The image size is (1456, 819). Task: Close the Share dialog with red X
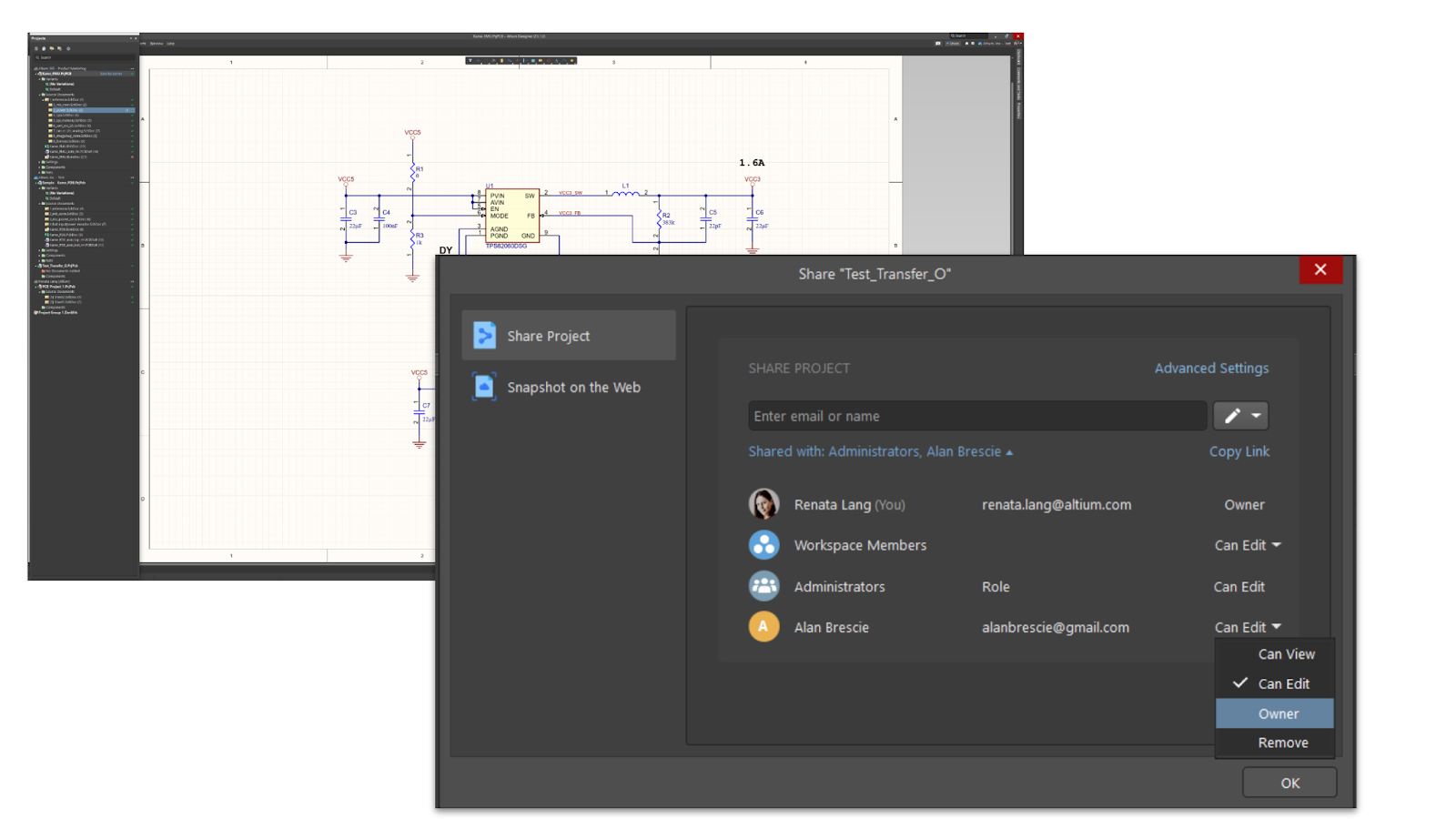coord(1320,269)
